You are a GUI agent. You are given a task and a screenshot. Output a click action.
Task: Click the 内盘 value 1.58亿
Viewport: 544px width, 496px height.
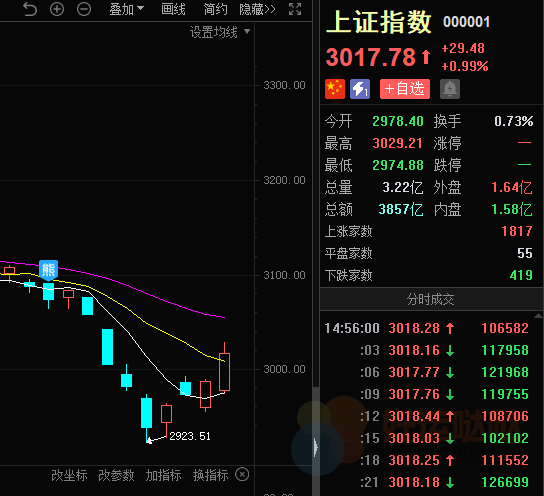(512, 209)
